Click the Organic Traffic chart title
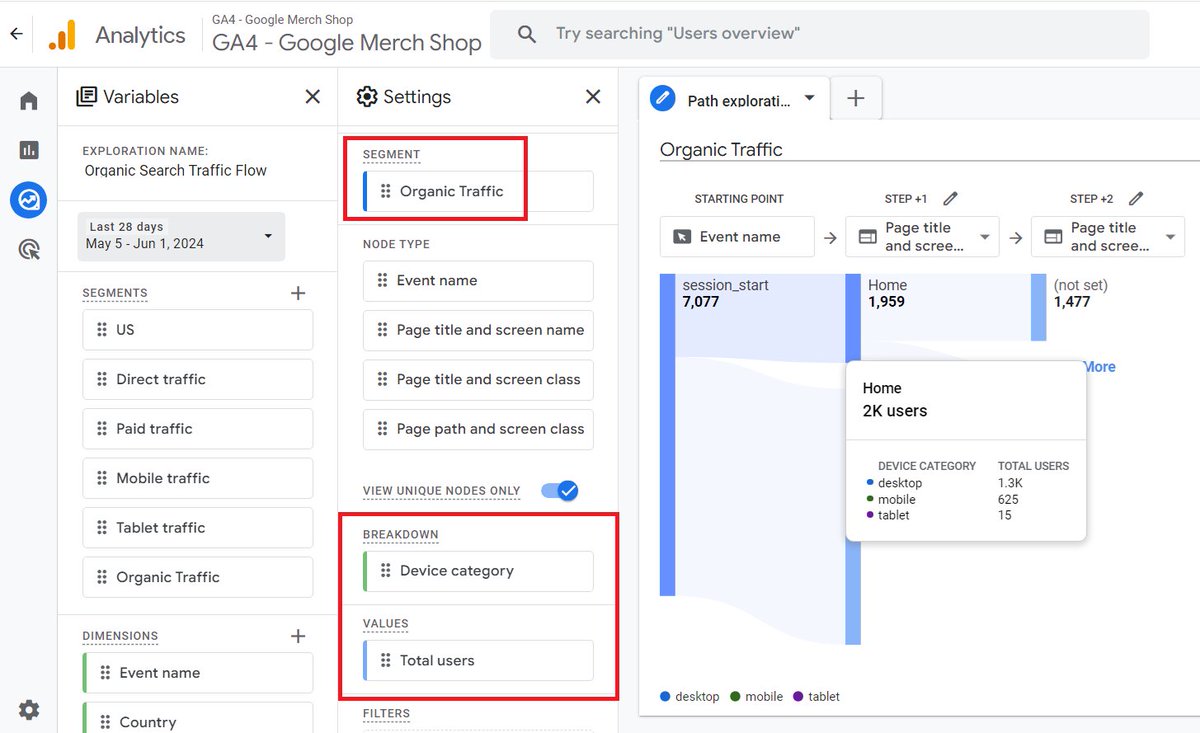This screenshot has width=1200, height=733. [721, 149]
